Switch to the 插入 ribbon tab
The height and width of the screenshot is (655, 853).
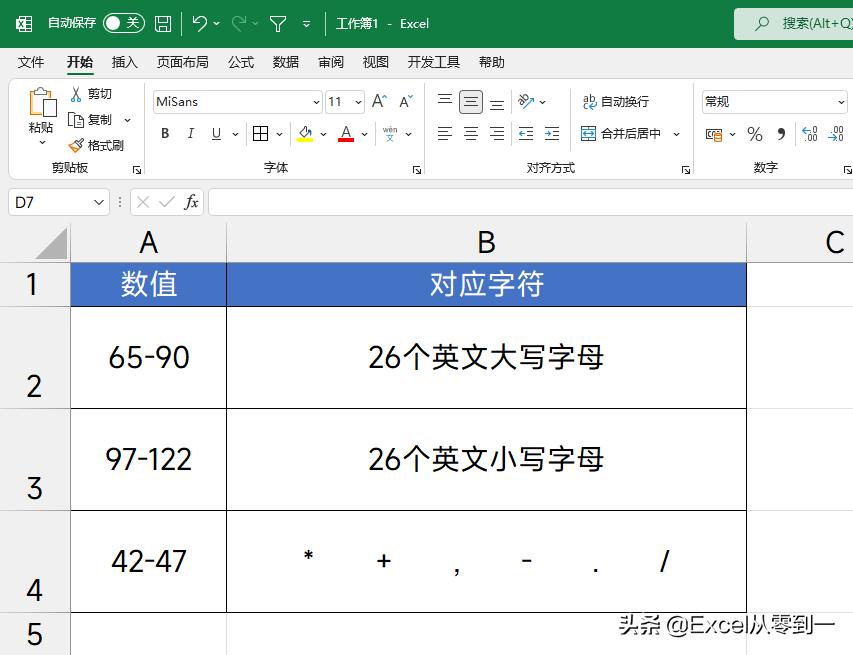124,62
